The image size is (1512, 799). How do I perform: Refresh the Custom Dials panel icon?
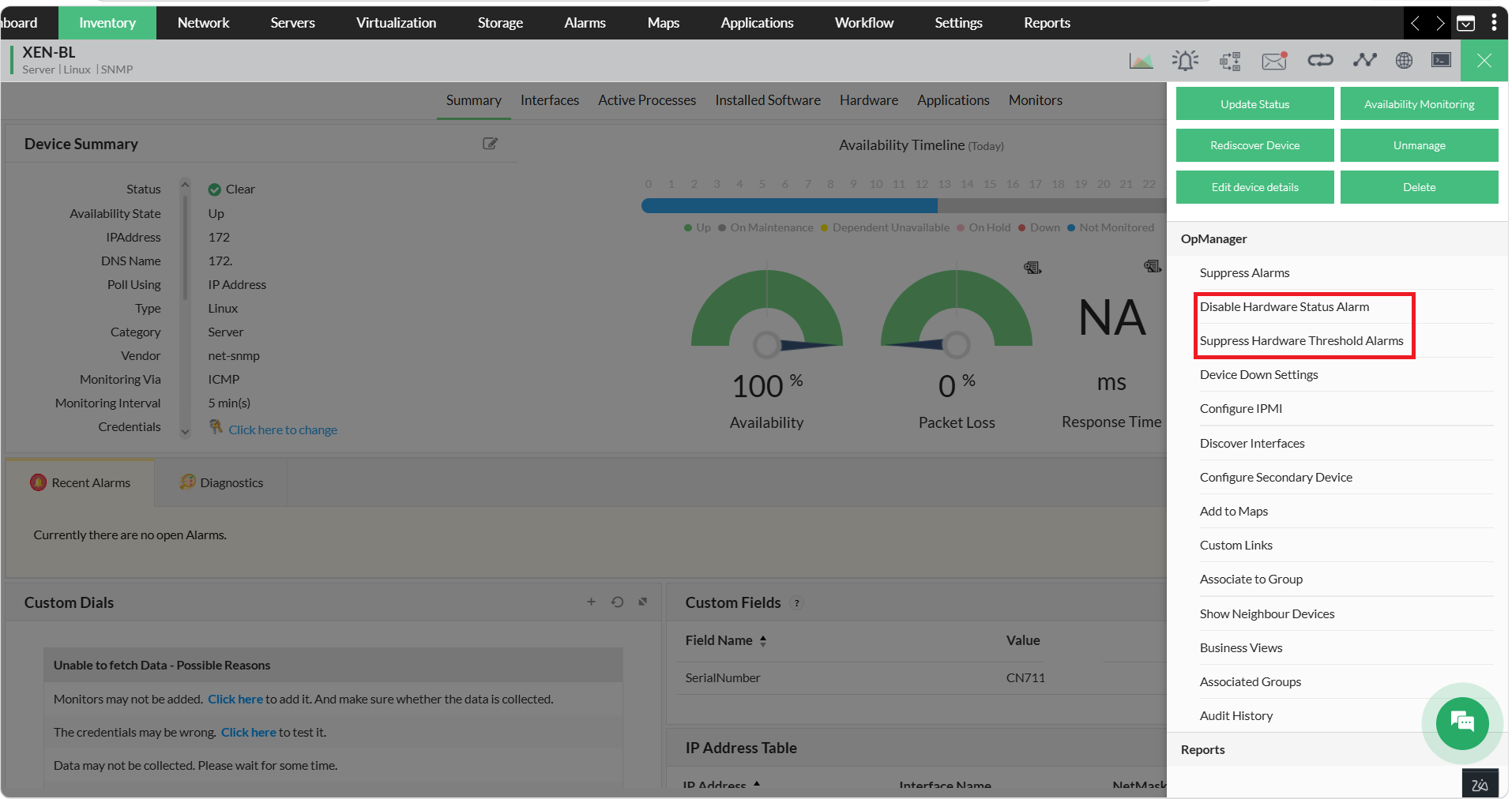tap(617, 602)
